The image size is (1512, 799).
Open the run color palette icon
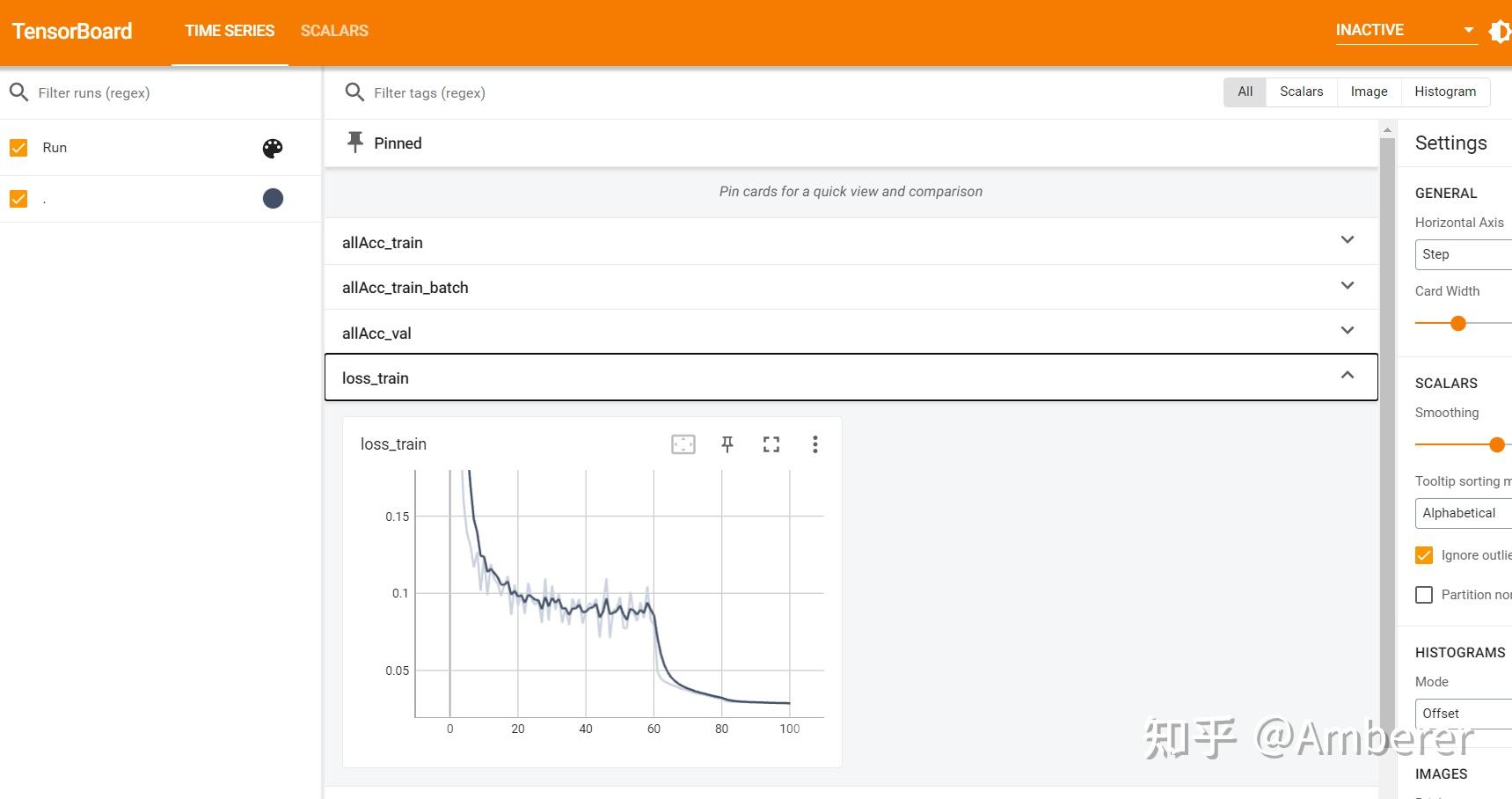pyautogui.click(x=273, y=148)
